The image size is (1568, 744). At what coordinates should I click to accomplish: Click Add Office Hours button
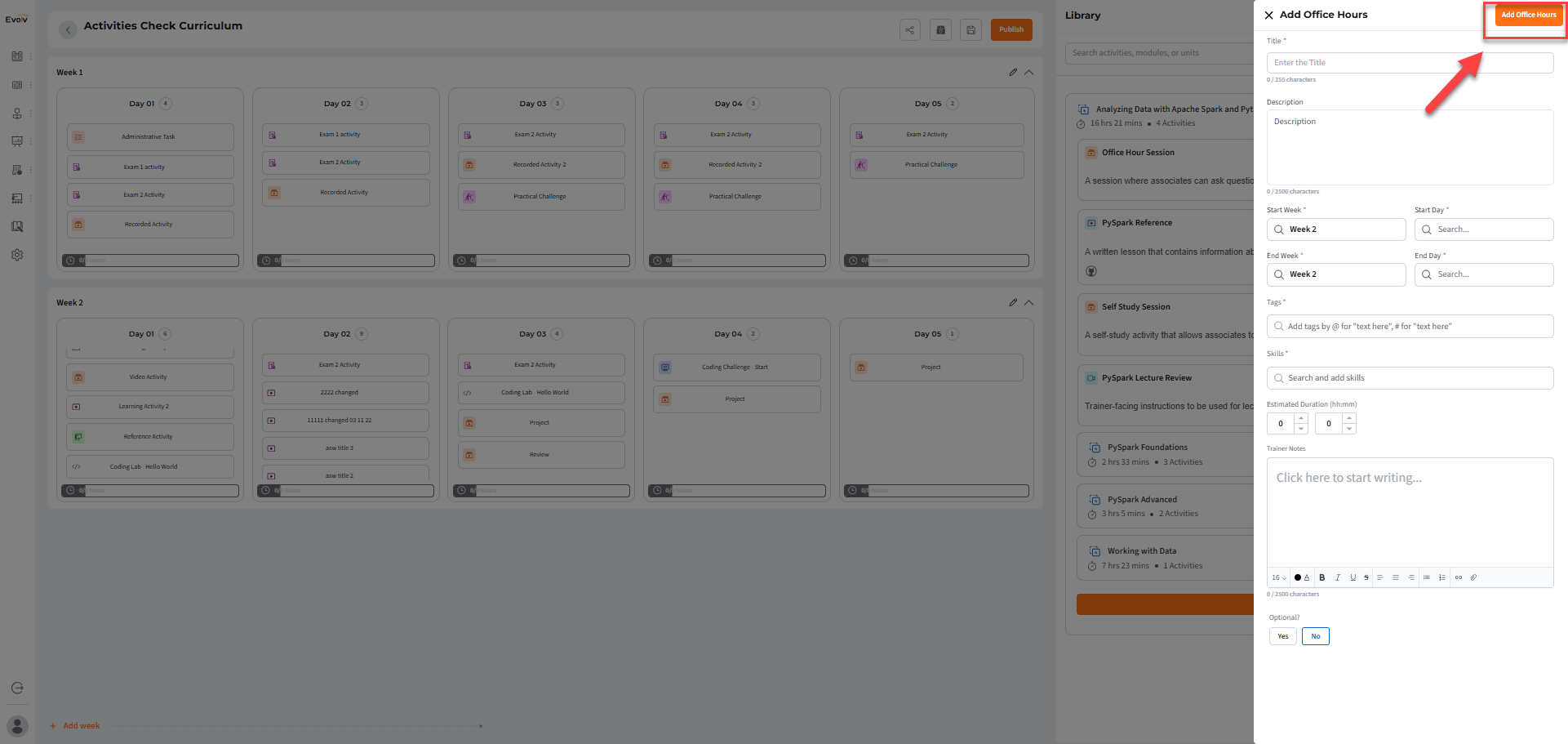[x=1529, y=15]
